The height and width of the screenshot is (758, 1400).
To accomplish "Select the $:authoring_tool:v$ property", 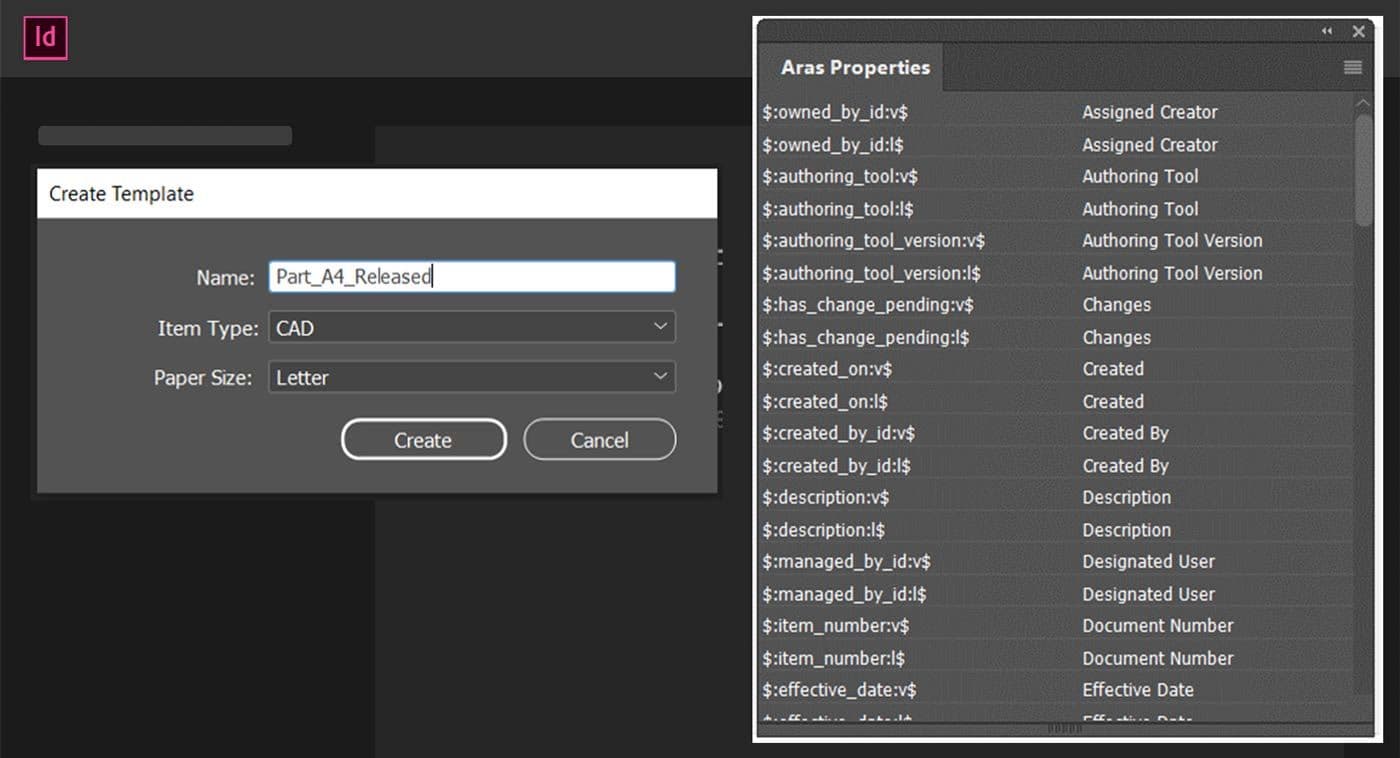I will point(1056,177).
